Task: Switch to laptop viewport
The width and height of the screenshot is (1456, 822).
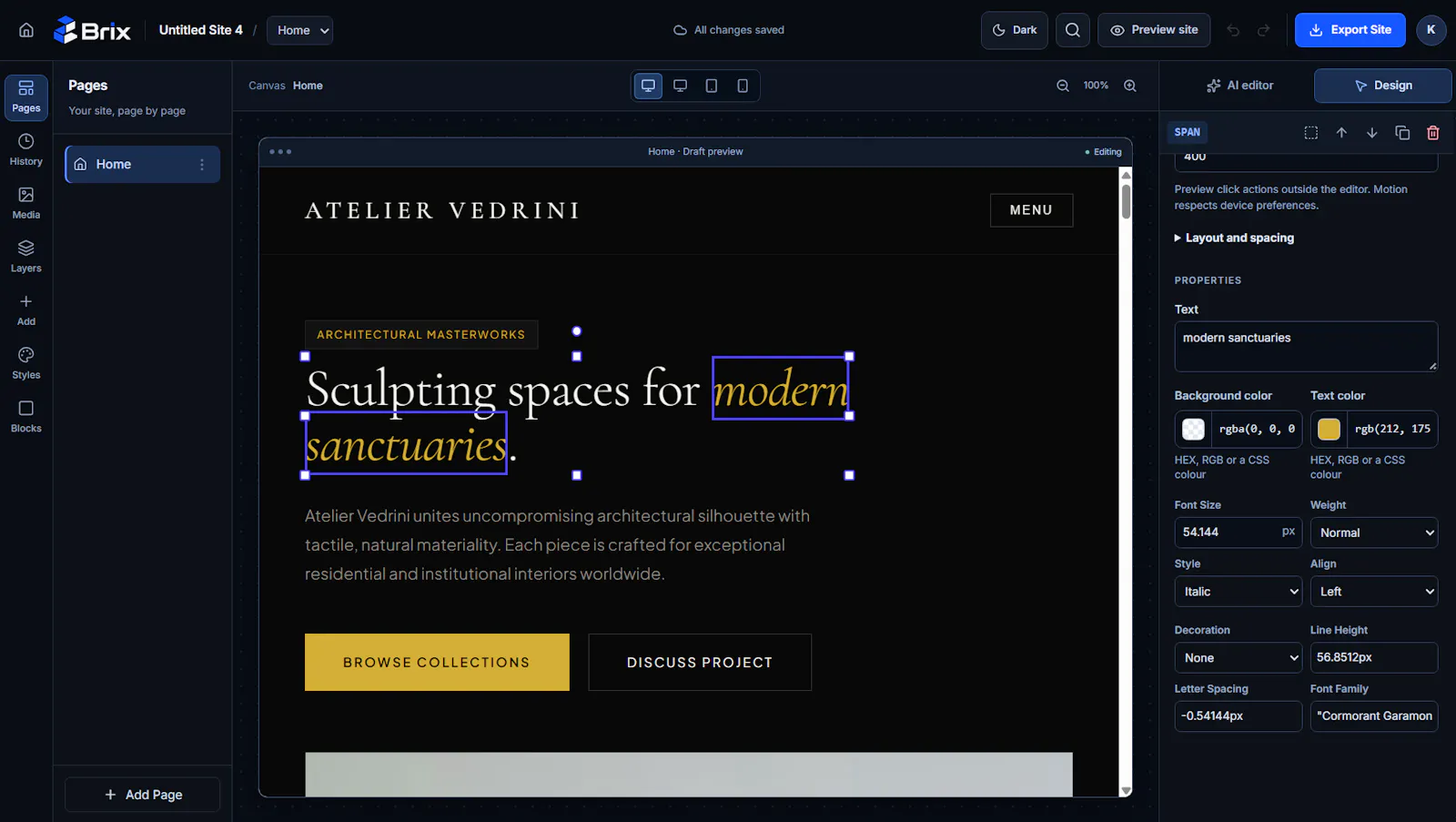Action: click(x=680, y=86)
